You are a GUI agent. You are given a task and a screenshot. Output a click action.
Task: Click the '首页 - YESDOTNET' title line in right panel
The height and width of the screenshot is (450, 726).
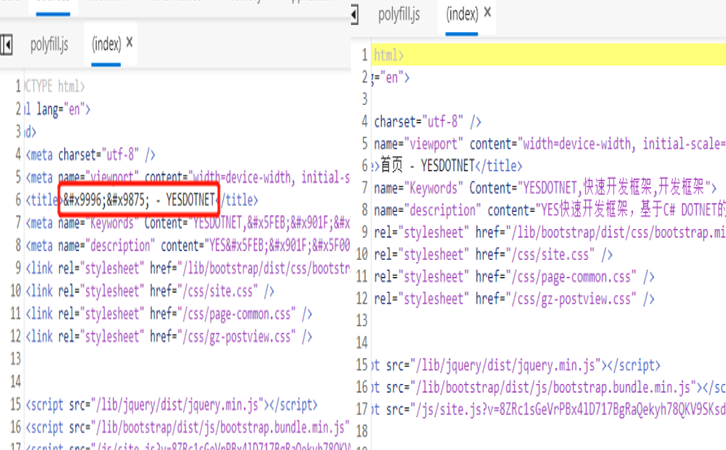447,166
